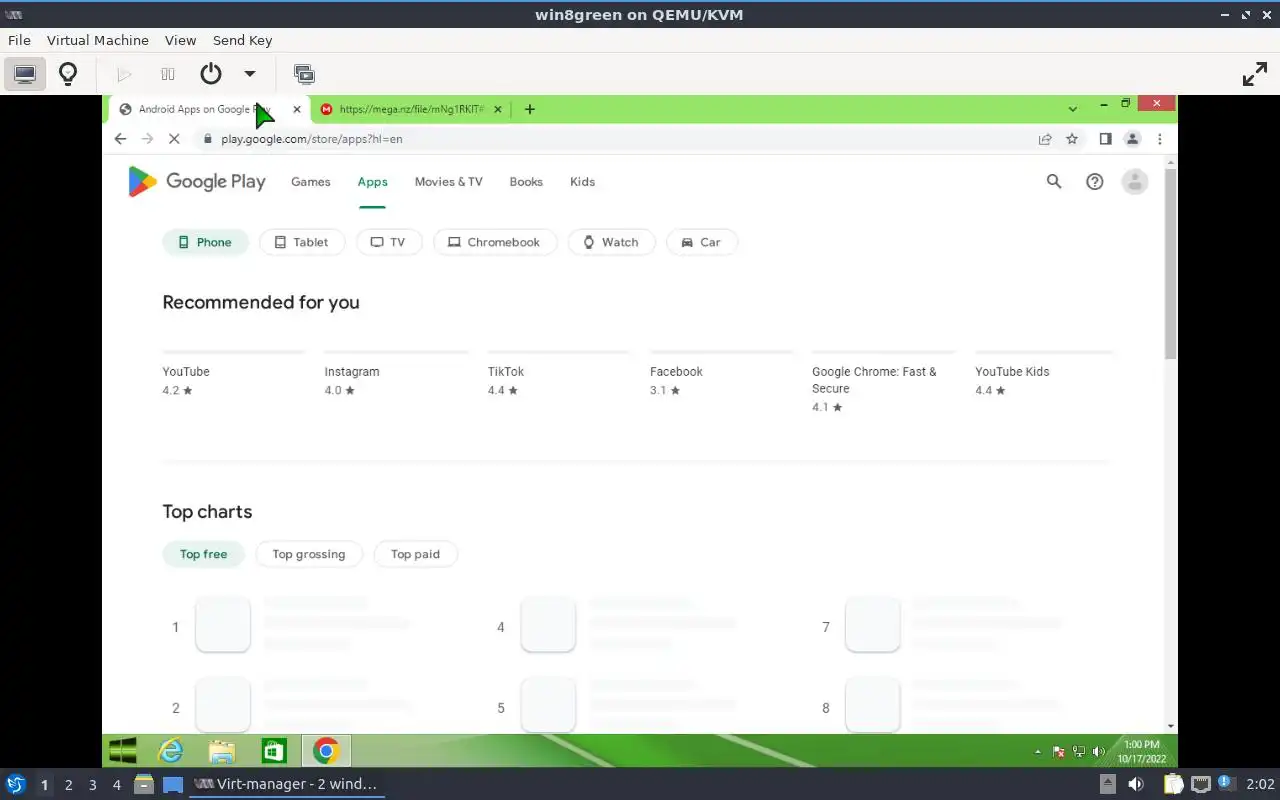Click Chrome icon in Windows taskbar

coord(326,751)
